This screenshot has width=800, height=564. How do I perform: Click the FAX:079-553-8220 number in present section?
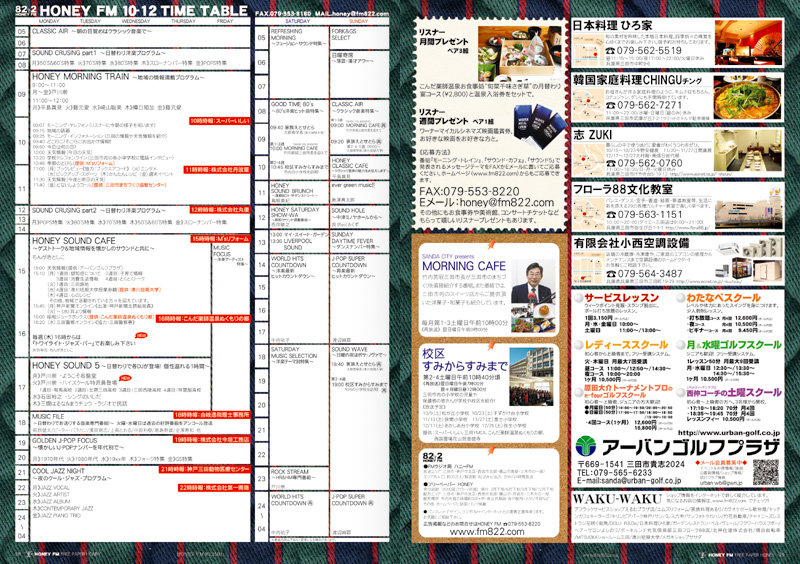coord(469,191)
